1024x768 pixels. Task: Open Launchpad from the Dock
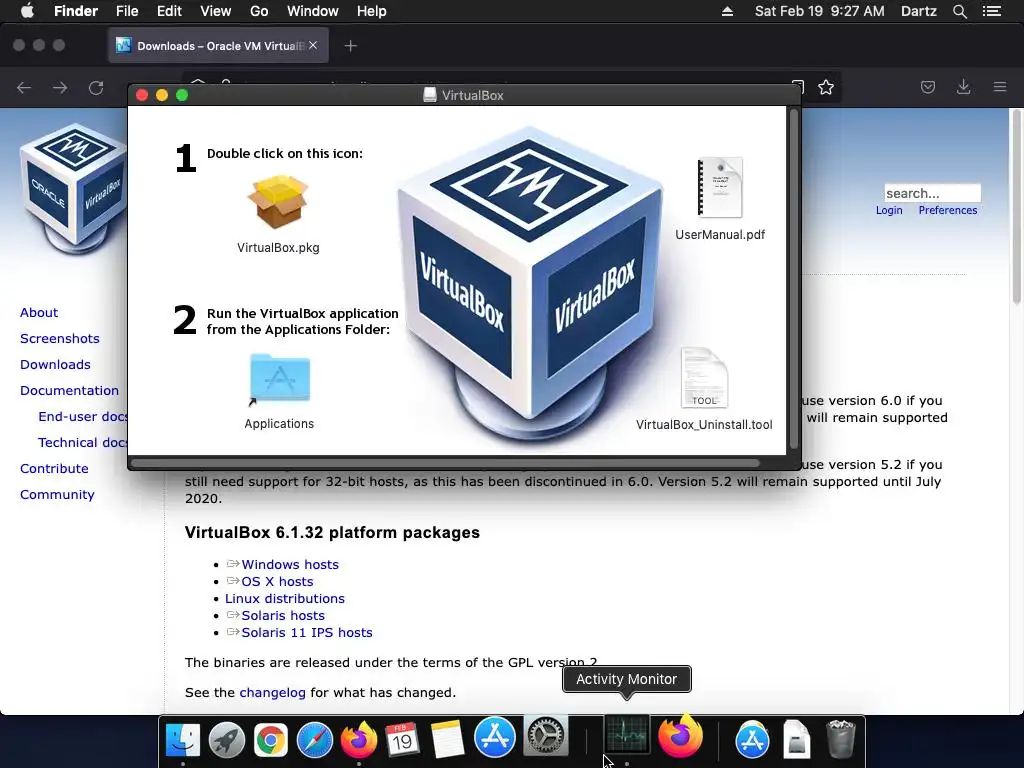227,739
